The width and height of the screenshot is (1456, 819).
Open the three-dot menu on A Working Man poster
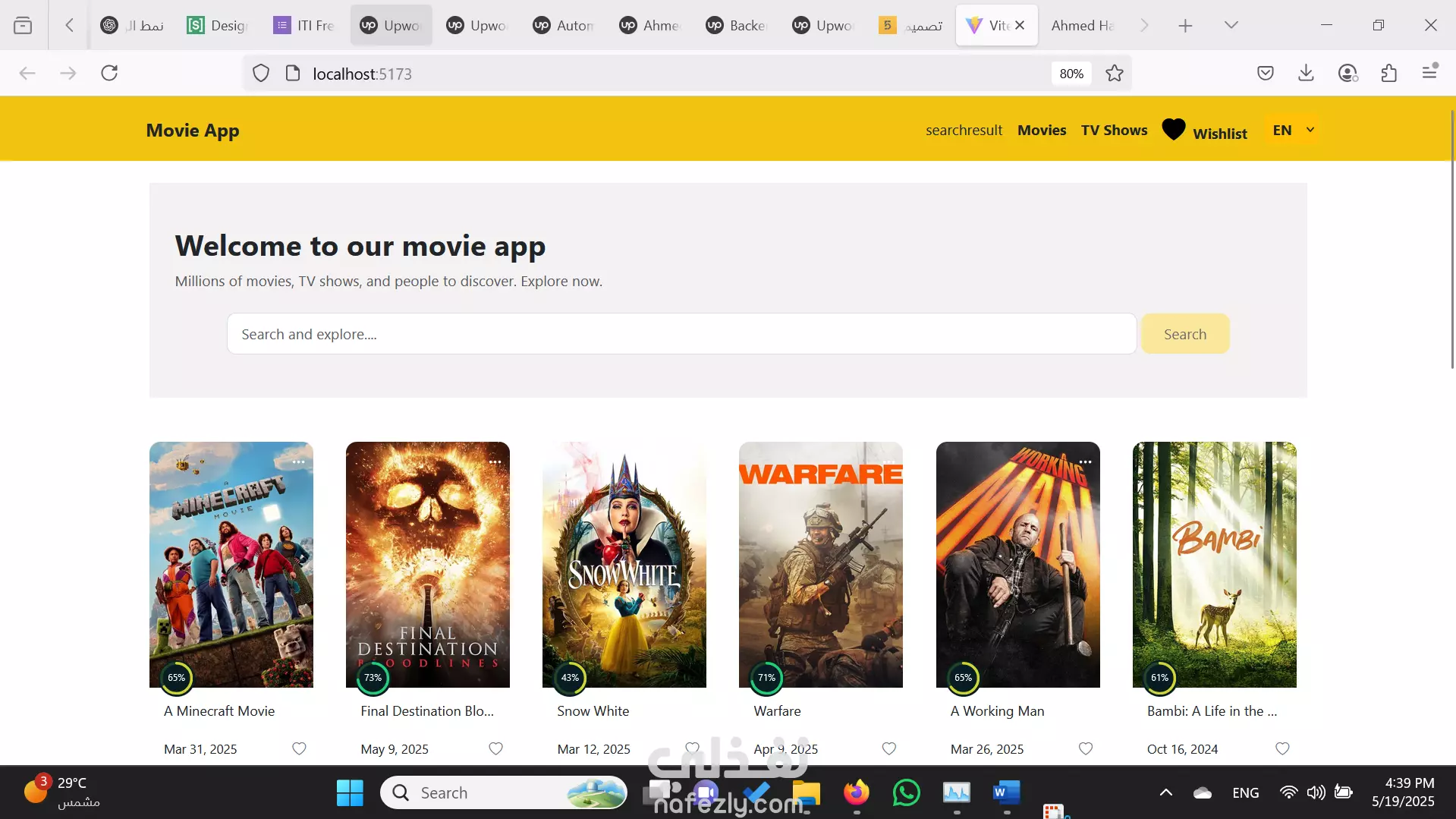[1086, 461]
